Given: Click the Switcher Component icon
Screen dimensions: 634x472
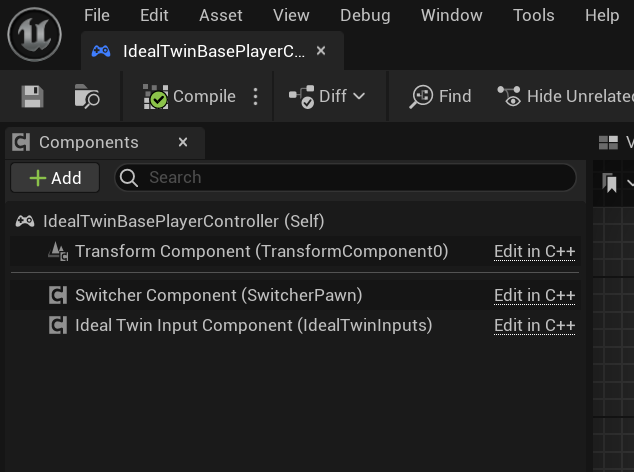Looking at the screenshot, I should (58, 295).
